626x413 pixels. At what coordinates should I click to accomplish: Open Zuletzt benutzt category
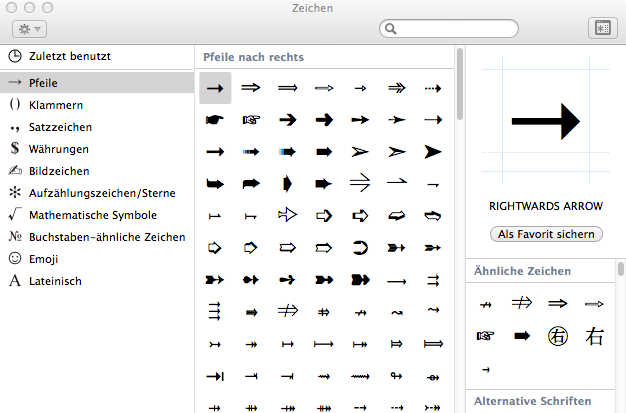pos(97,56)
